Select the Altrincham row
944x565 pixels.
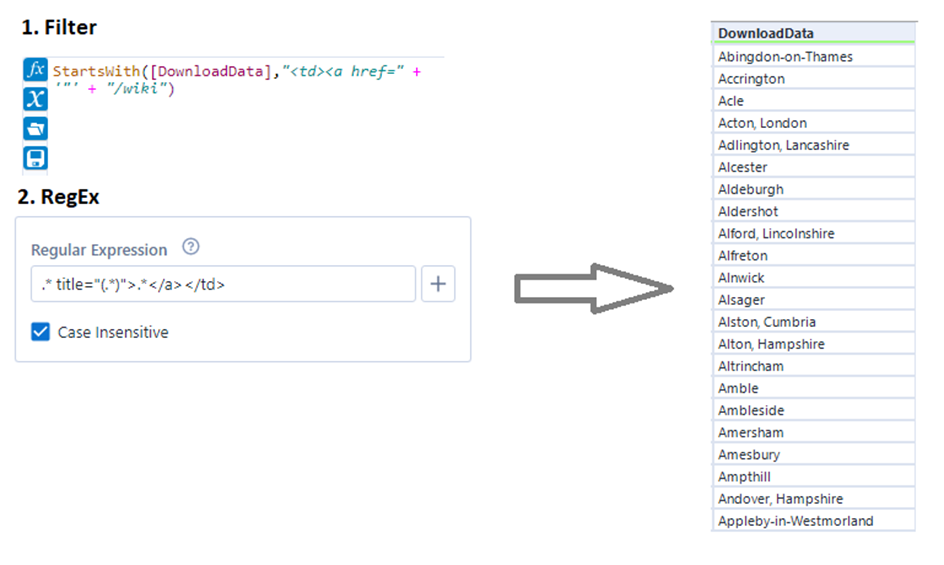813,366
